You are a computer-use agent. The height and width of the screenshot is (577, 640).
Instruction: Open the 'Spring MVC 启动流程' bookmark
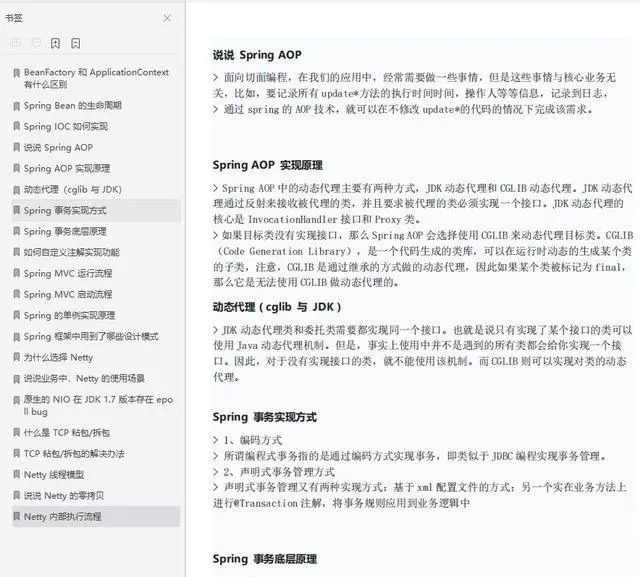tap(68, 295)
